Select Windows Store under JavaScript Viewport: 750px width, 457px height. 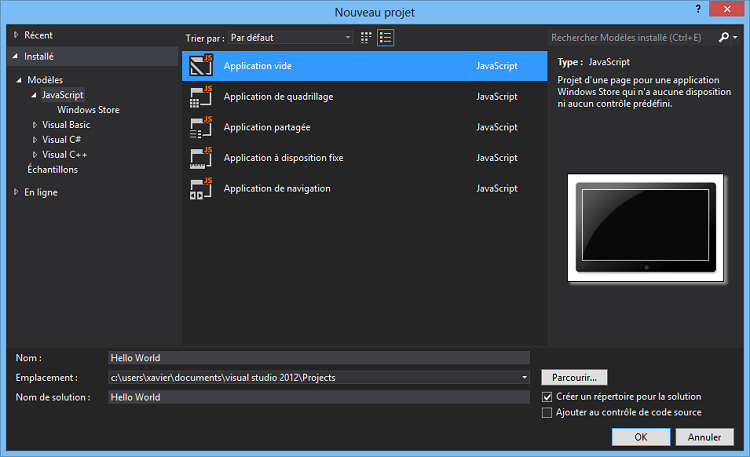point(88,110)
